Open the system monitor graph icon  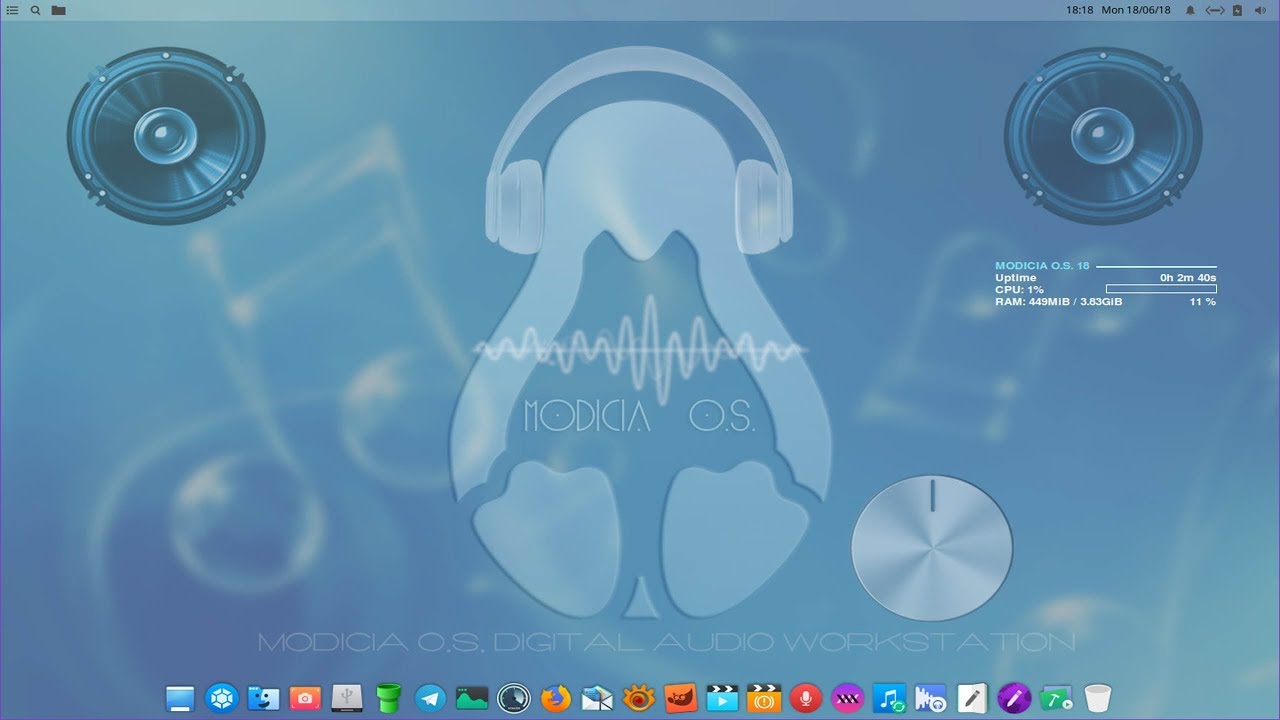(x=472, y=698)
